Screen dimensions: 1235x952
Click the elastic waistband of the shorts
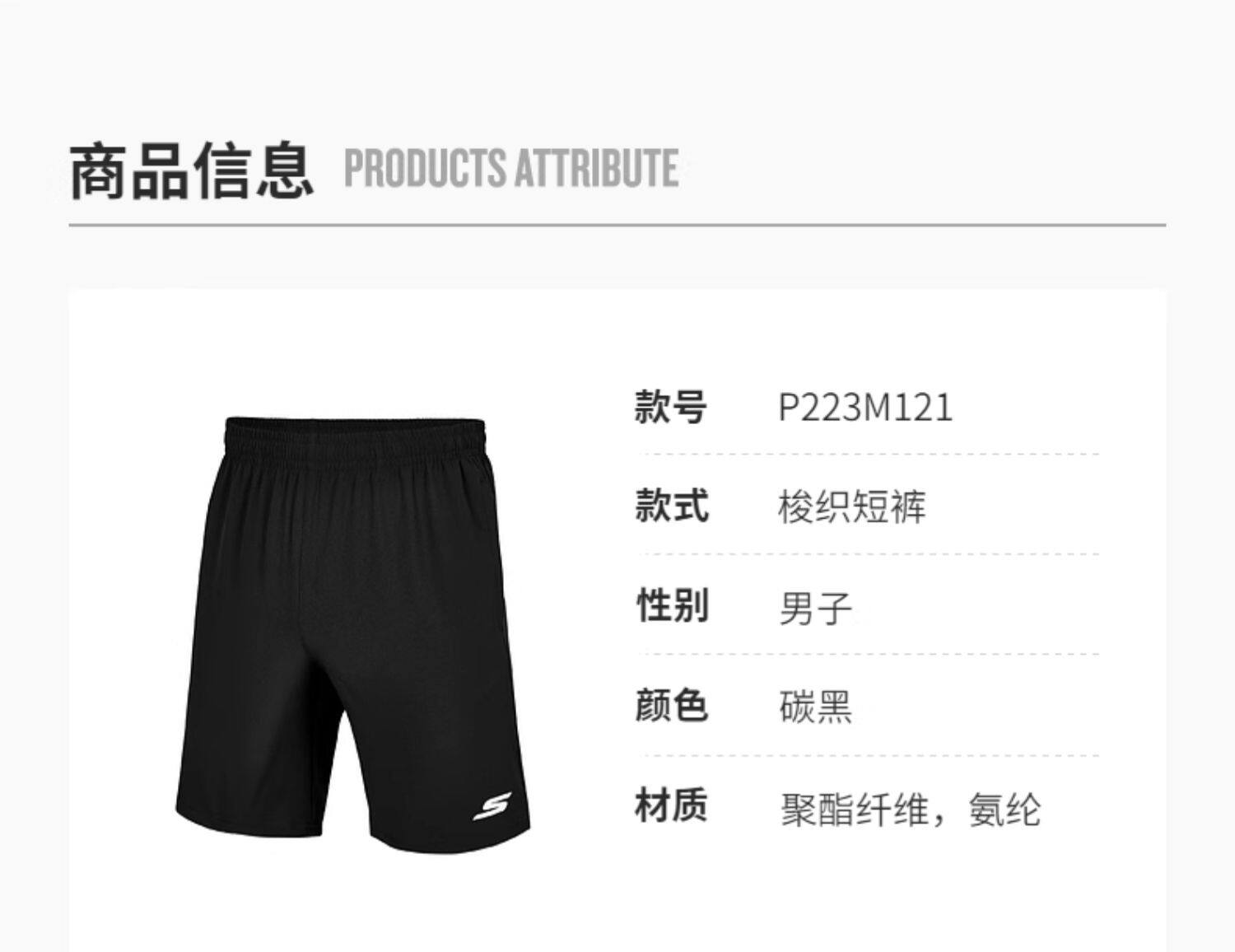[x=356, y=436]
